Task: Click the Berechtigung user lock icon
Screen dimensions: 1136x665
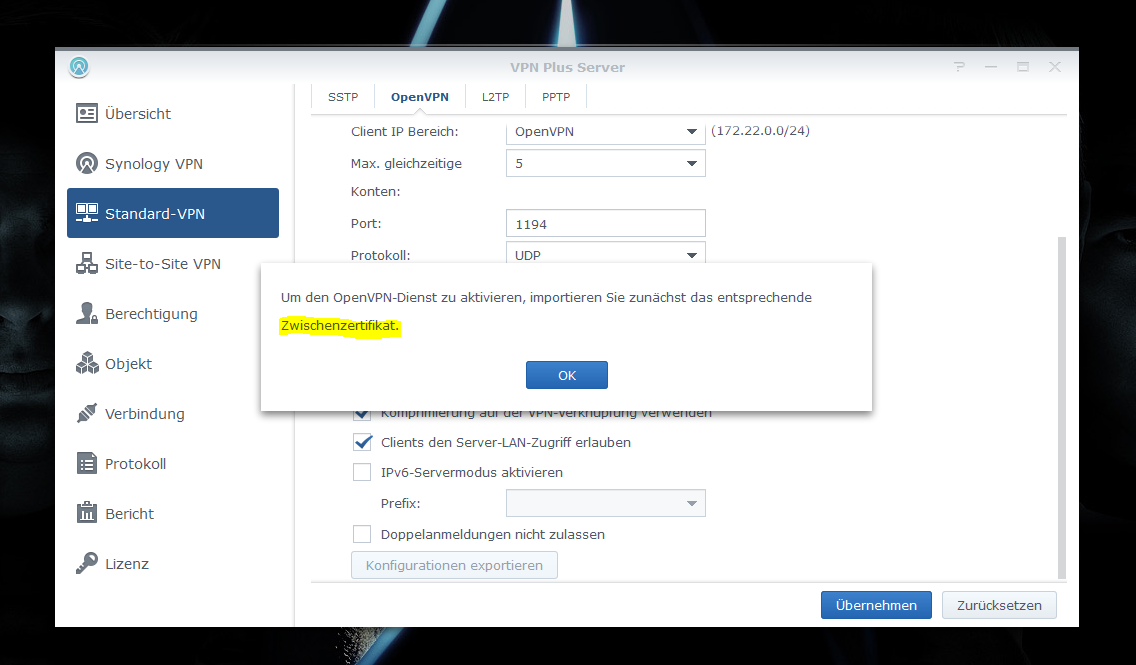Action: coord(87,313)
